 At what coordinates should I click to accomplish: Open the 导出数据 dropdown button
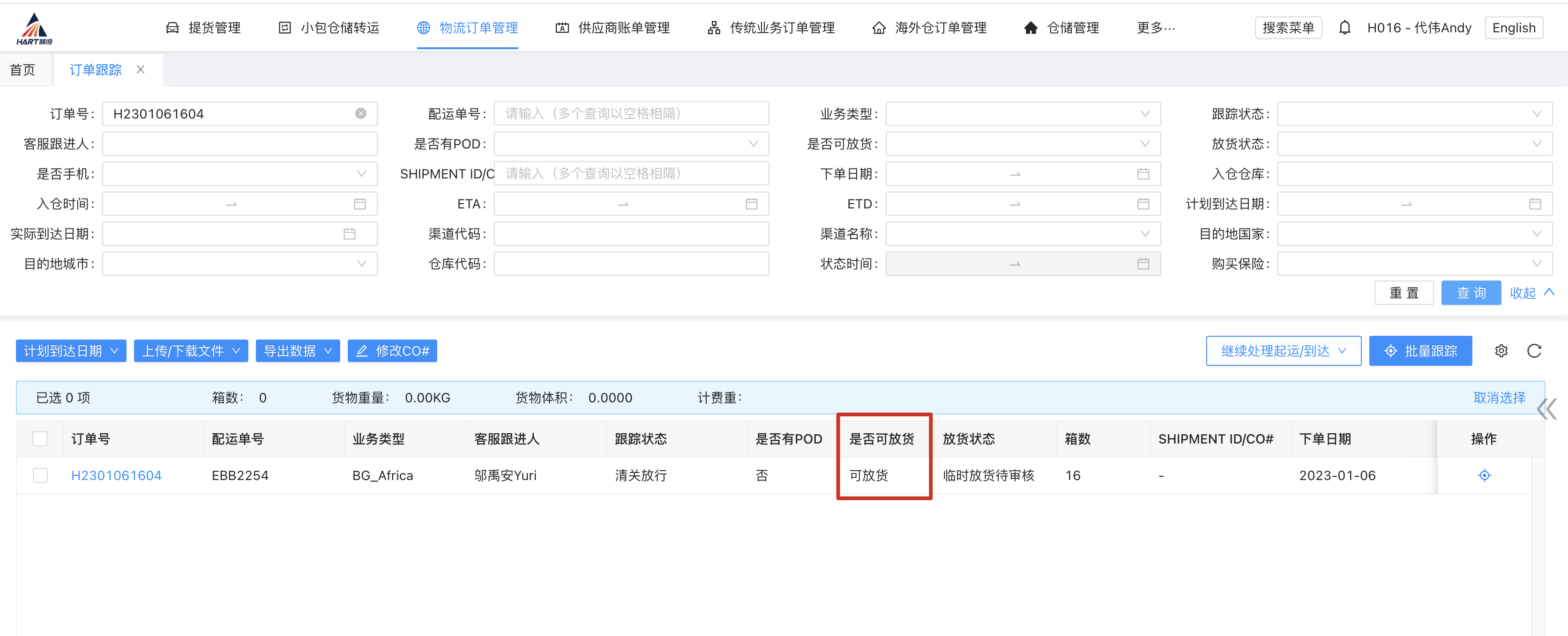pyautogui.click(x=297, y=351)
